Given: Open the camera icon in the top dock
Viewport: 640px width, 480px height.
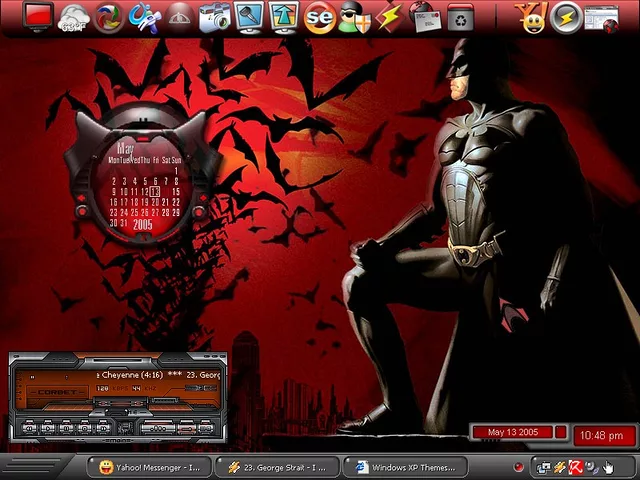Looking at the screenshot, I should point(215,16).
